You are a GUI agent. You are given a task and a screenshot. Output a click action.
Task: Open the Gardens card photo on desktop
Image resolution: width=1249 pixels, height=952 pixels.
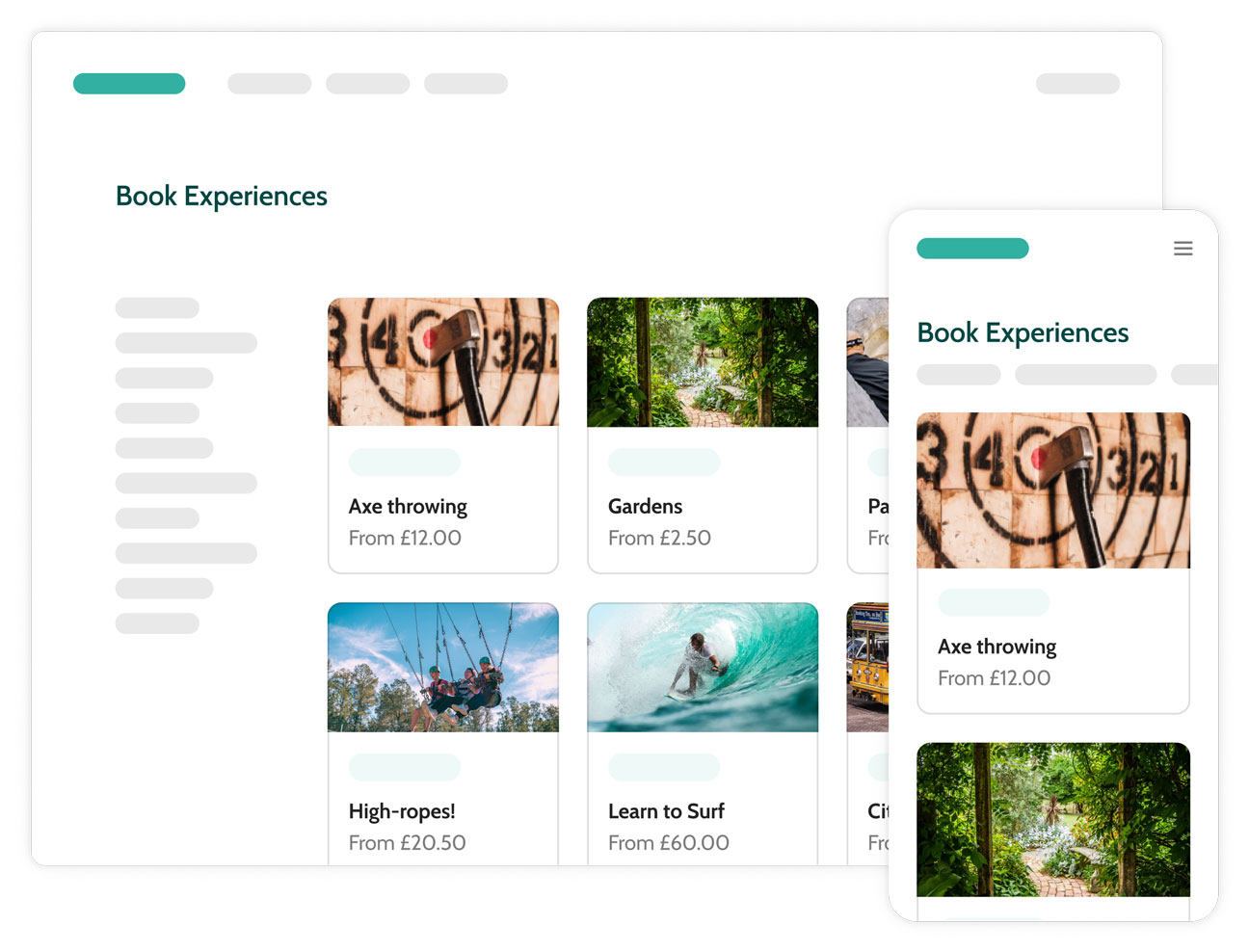coord(703,362)
